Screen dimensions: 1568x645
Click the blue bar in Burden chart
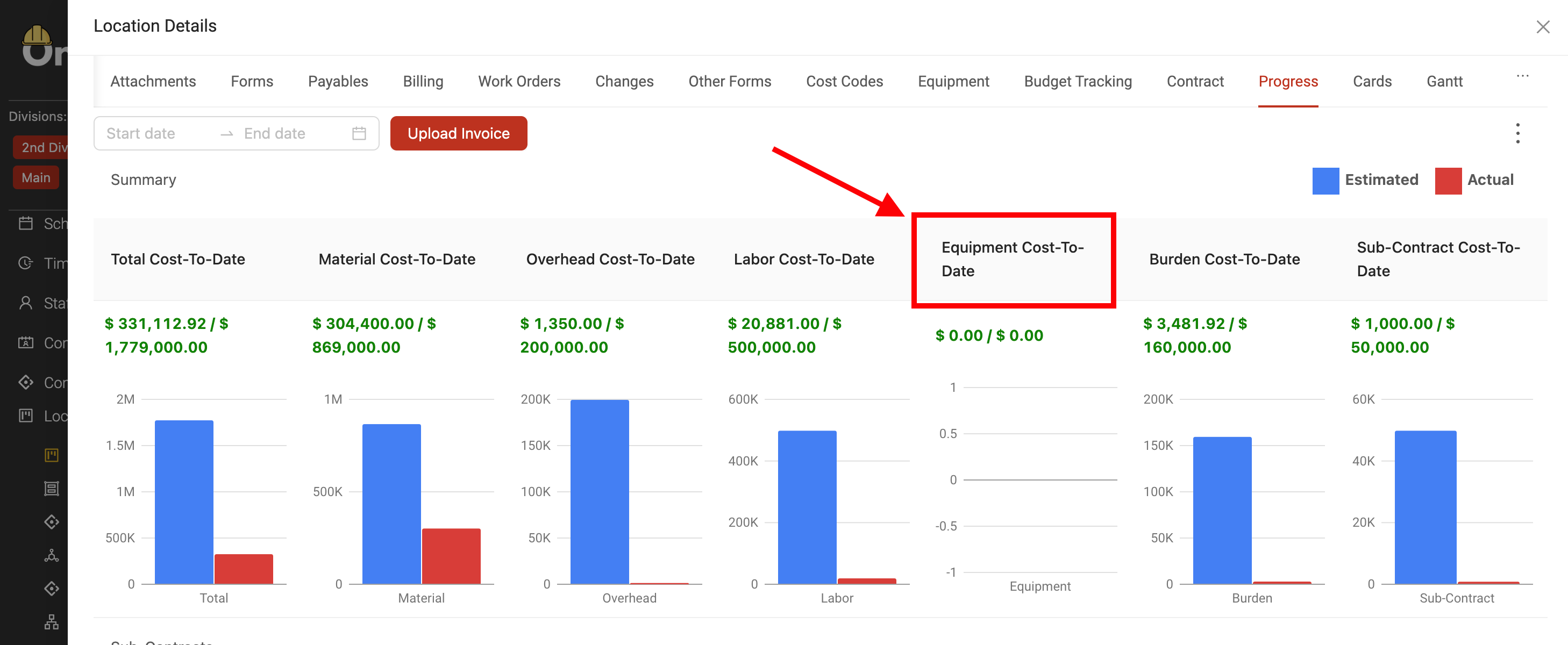coord(1222,511)
